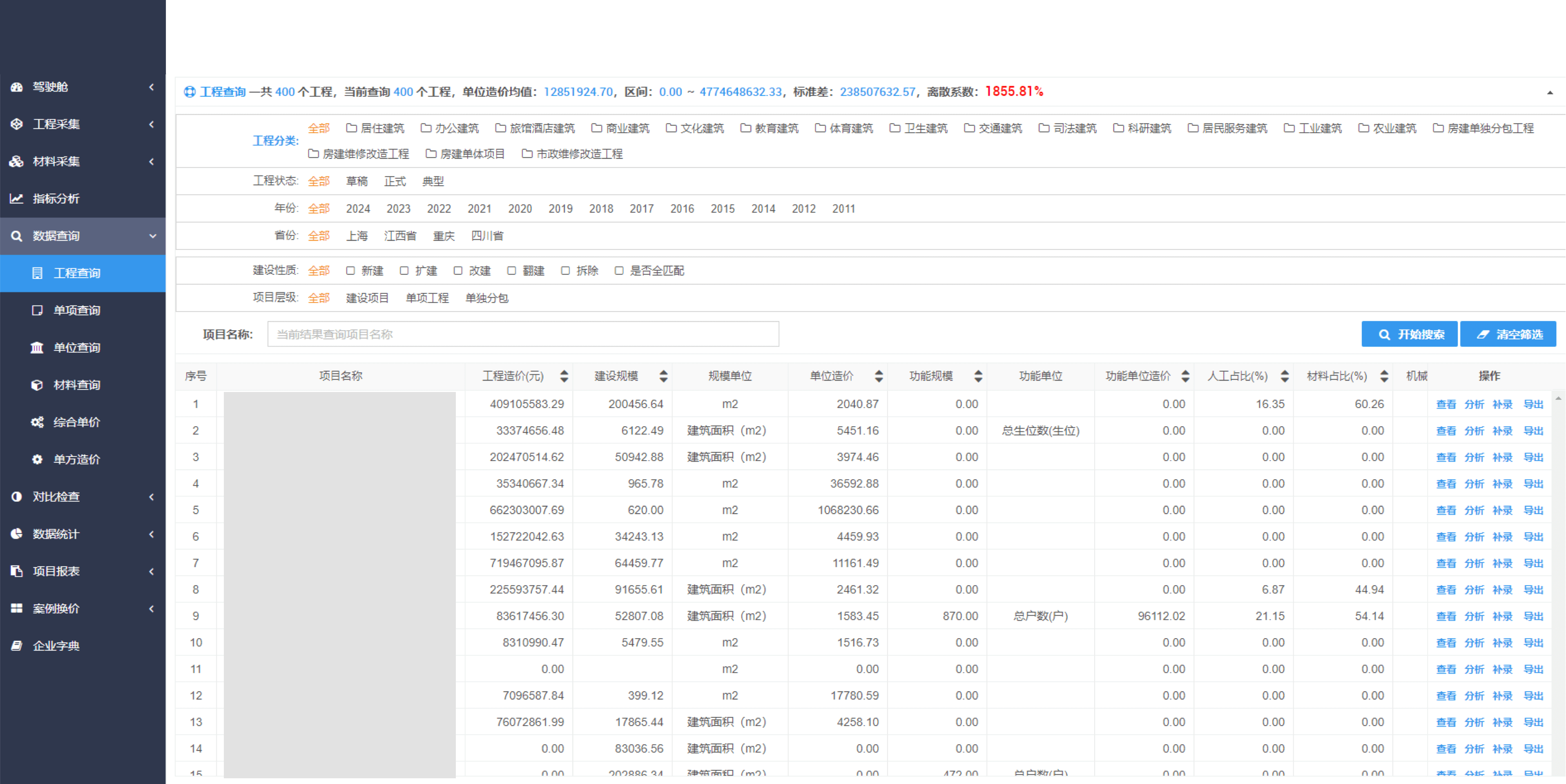Check the 扩建 checkbox
This screenshot has height=784, width=1566.
click(x=404, y=270)
